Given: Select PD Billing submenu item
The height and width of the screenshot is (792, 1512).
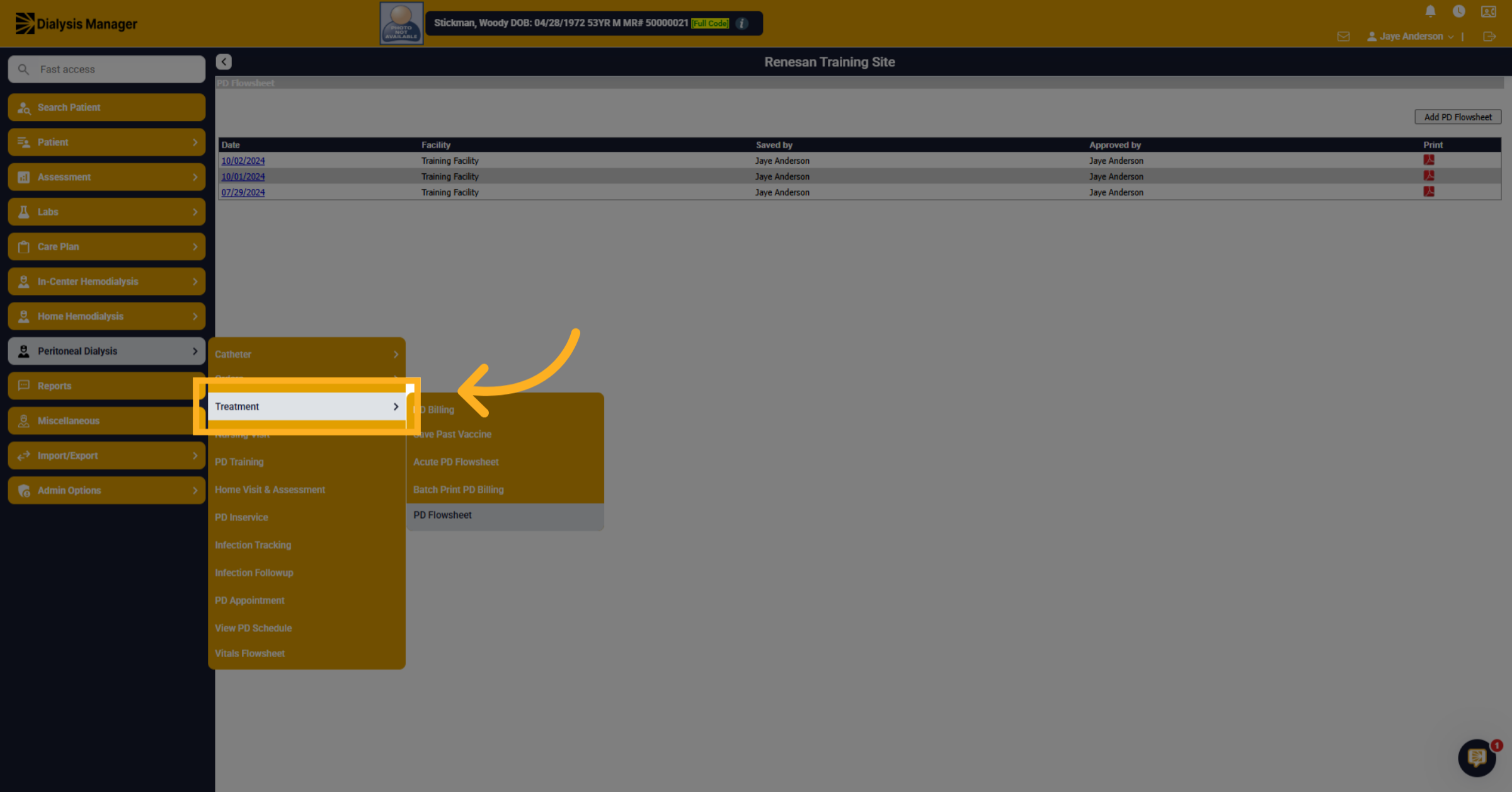Looking at the screenshot, I should tap(505, 410).
